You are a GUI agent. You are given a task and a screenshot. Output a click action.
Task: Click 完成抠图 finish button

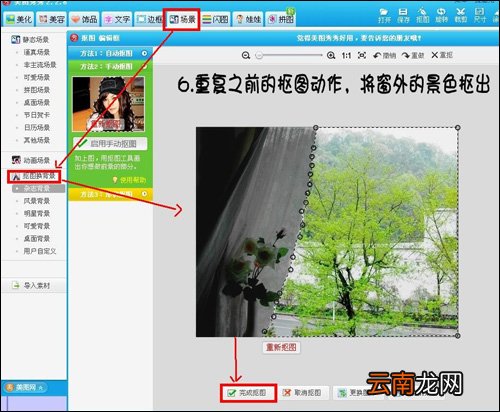(248, 393)
